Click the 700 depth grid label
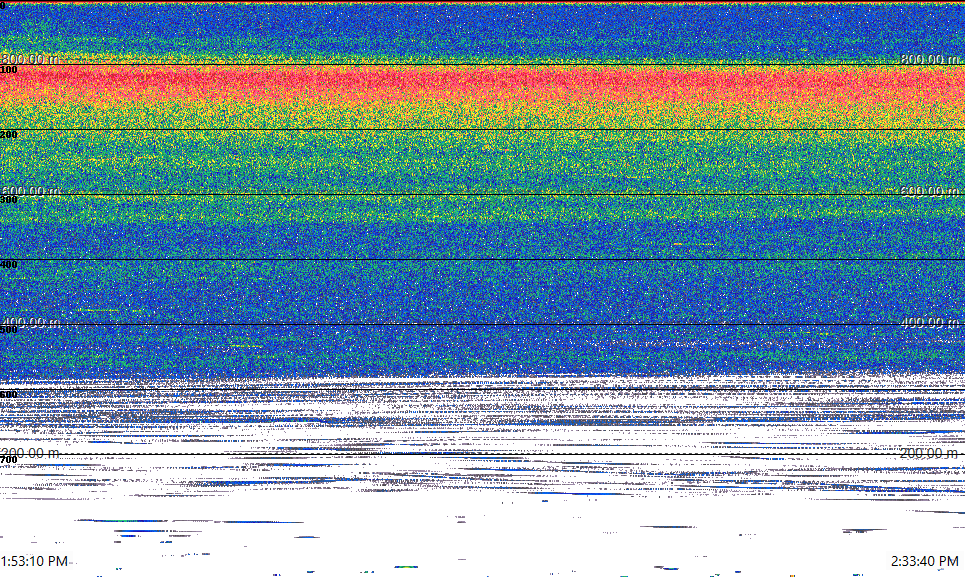 pos(9,460)
